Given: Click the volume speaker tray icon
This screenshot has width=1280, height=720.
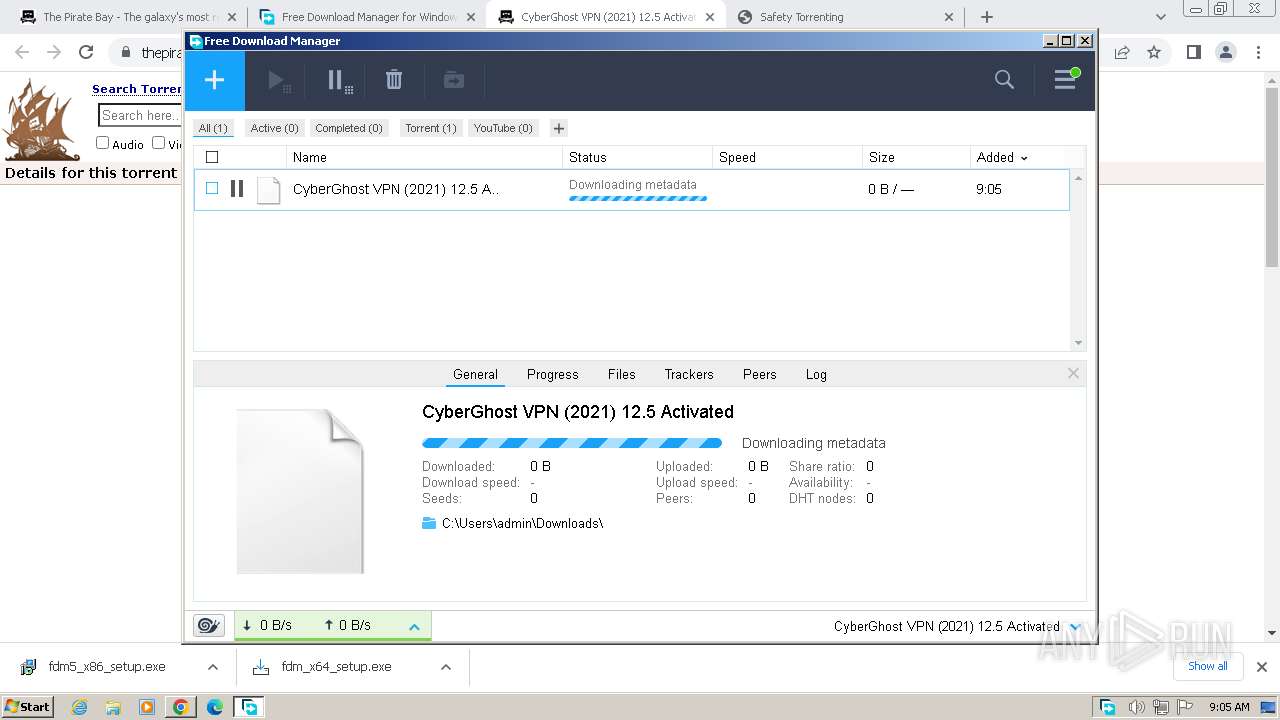Looking at the screenshot, I should coord(1137,707).
